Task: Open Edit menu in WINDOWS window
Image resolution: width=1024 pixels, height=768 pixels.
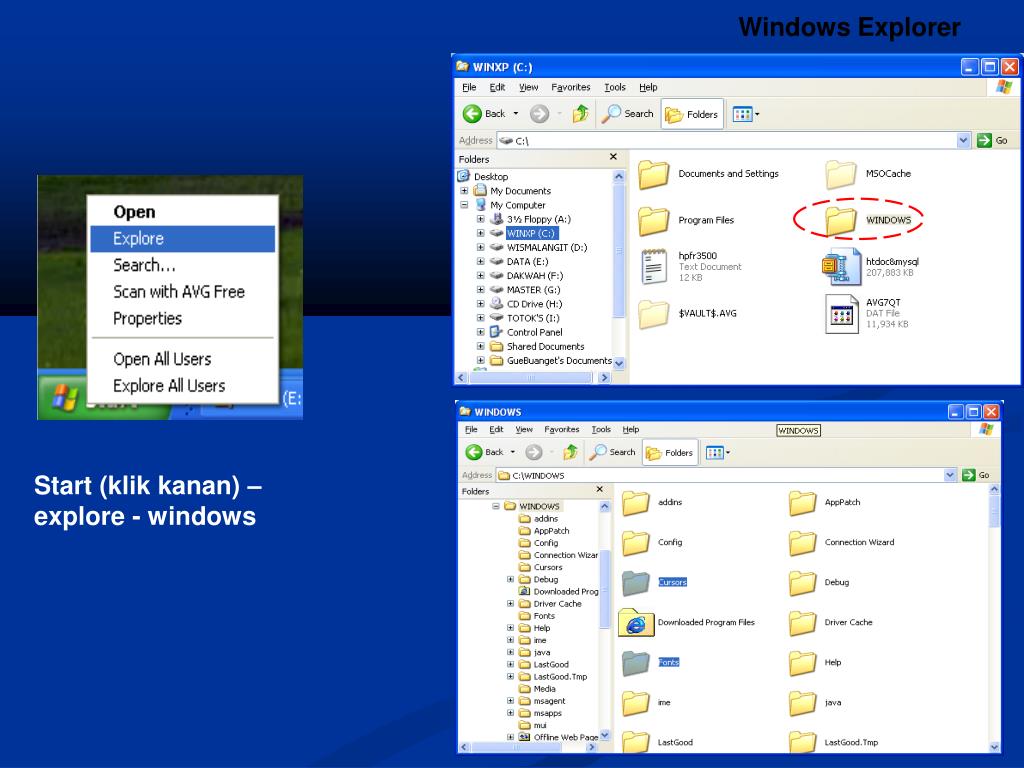Action: 496,430
